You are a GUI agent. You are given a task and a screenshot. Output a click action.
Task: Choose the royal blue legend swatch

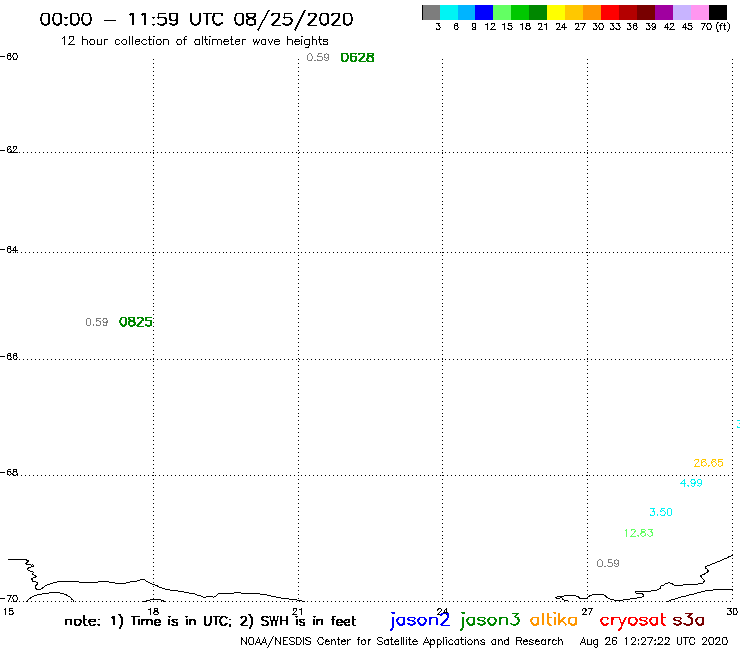485,12
